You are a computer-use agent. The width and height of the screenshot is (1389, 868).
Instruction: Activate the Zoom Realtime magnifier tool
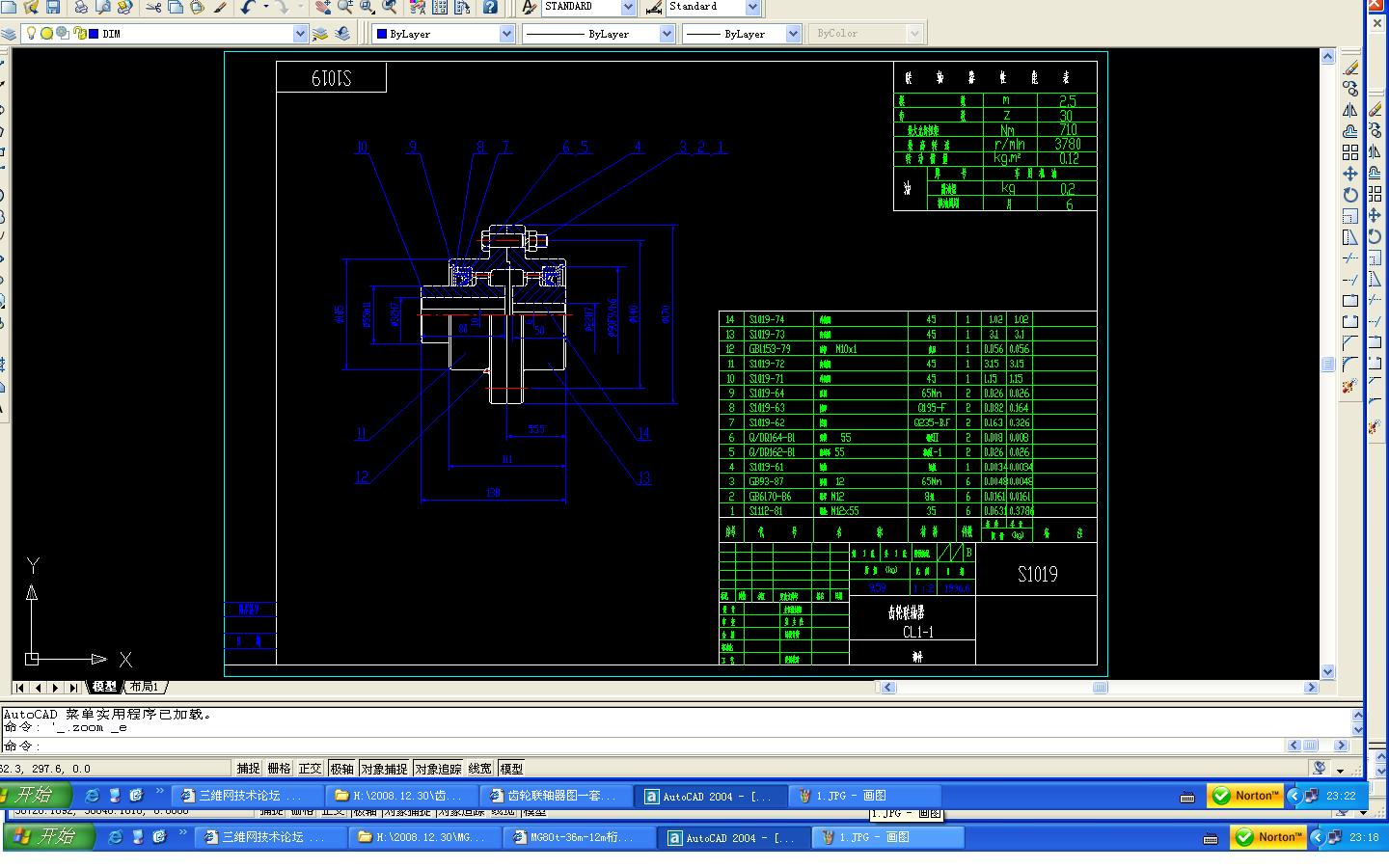(345, 7)
